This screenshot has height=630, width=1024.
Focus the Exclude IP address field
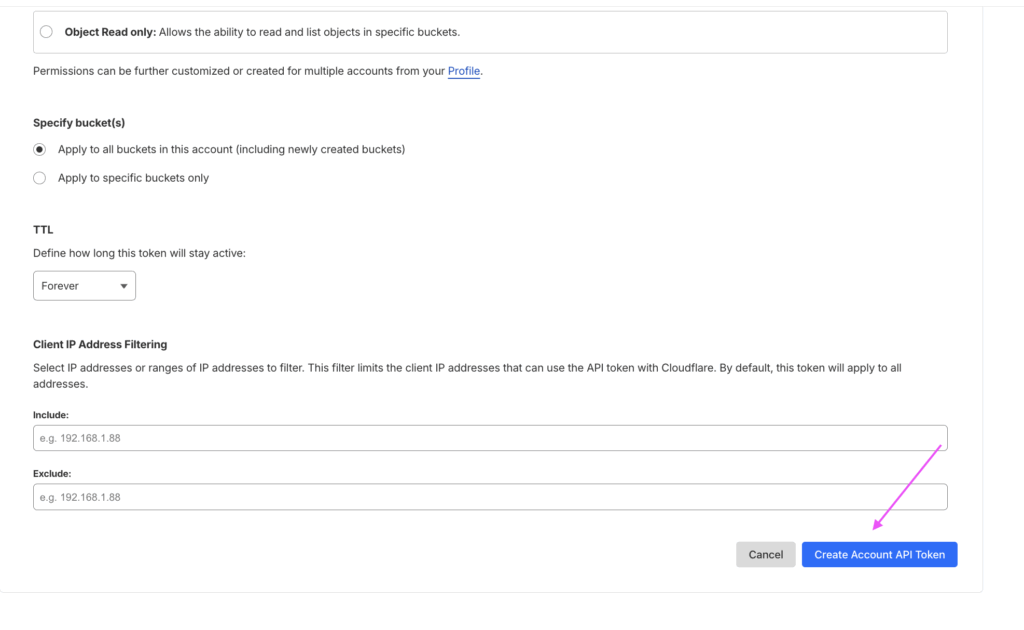pyautogui.click(x=490, y=497)
